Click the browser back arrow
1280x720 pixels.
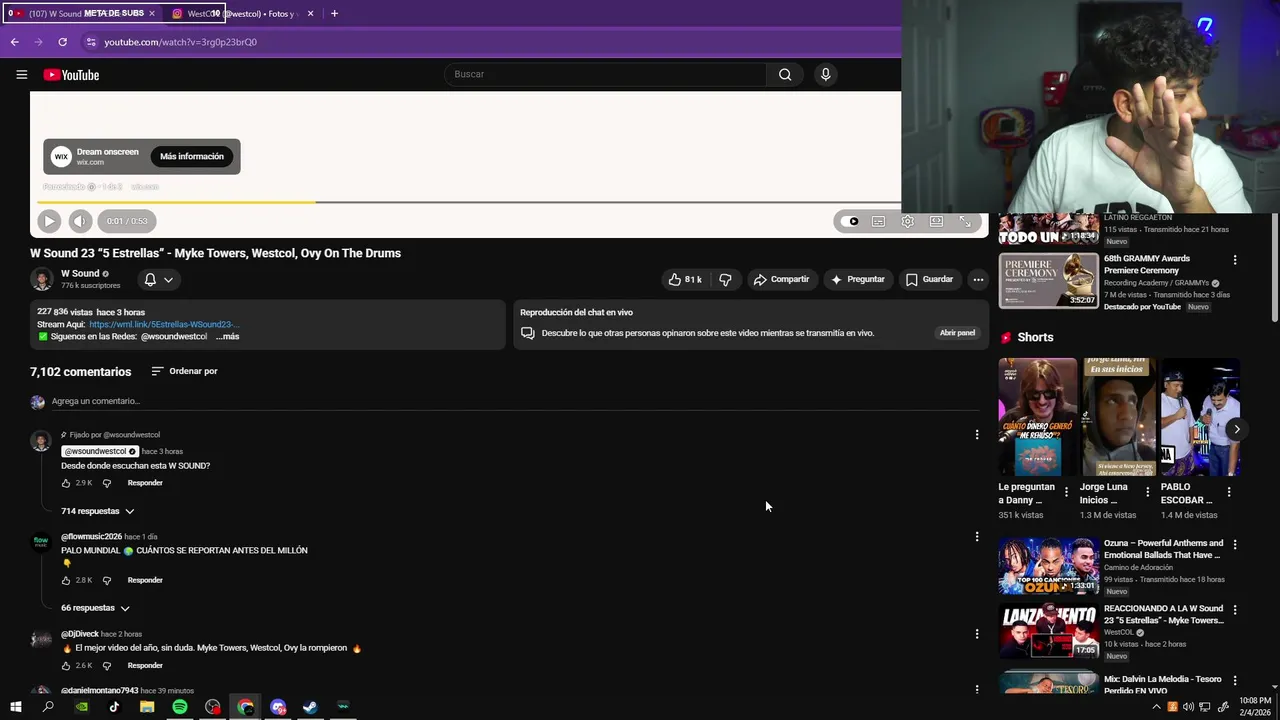tap(14, 42)
